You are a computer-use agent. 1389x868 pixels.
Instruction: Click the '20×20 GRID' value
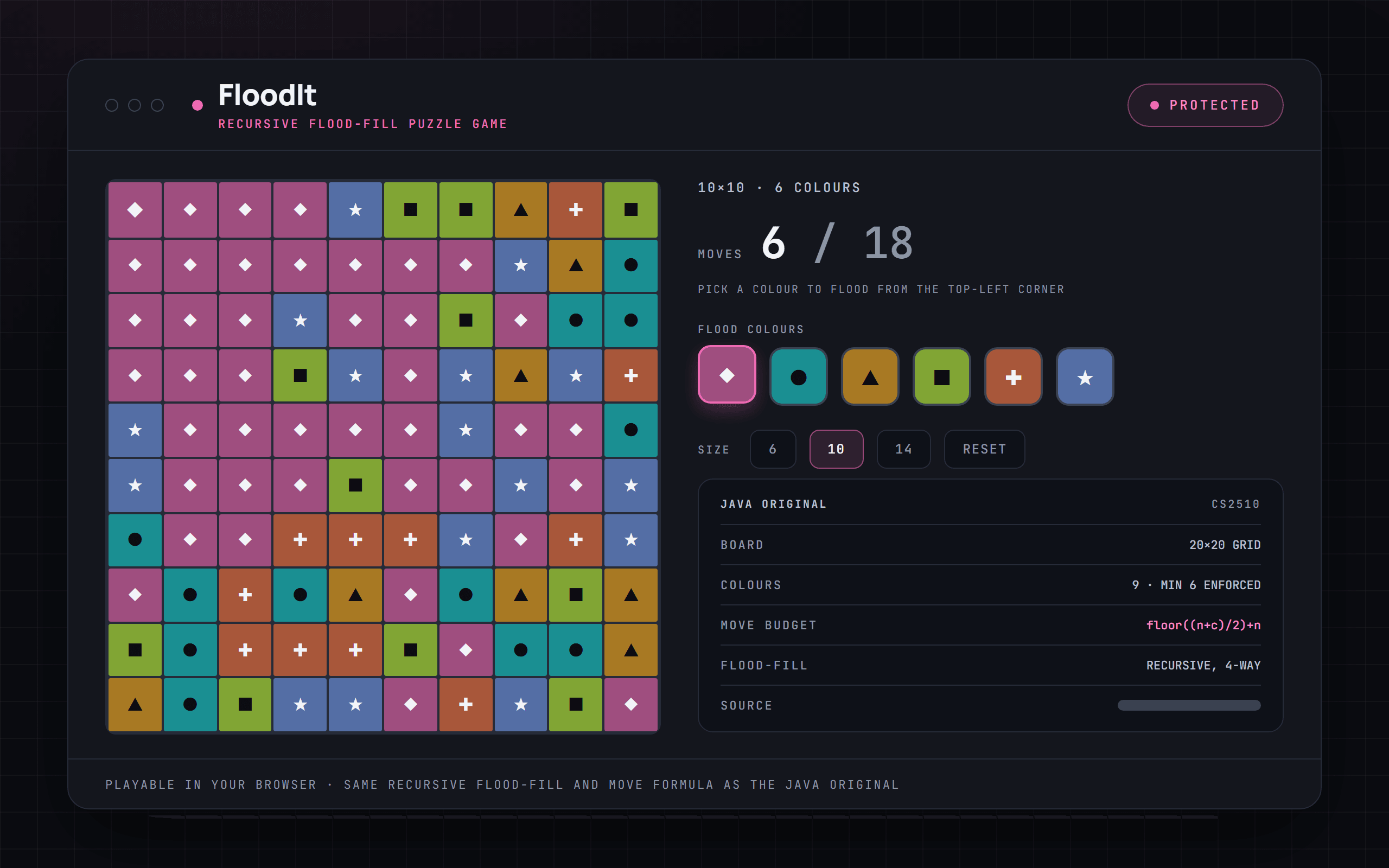click(1225, 545)
